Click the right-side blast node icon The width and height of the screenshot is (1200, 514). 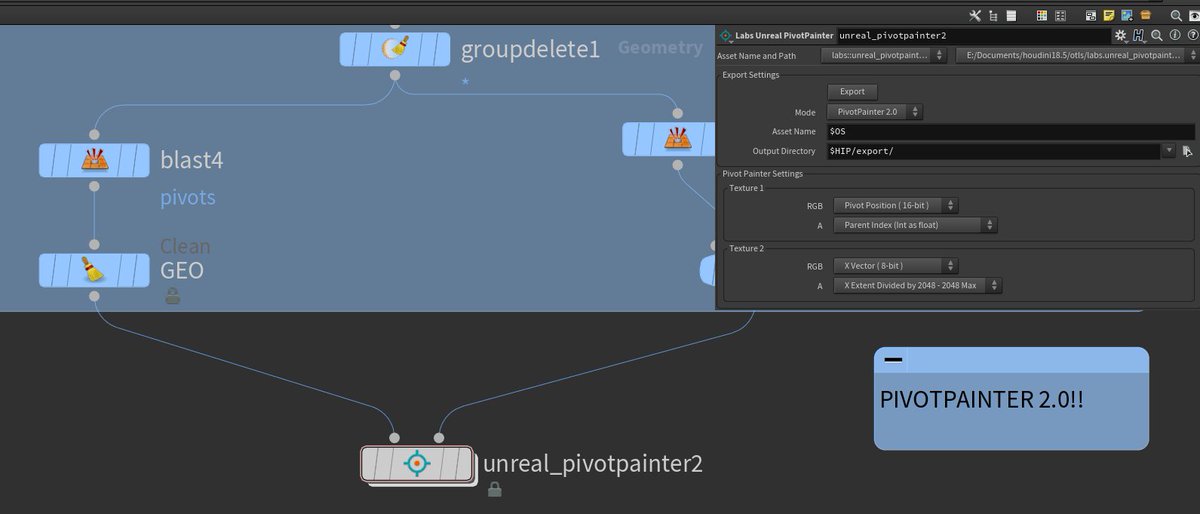tap(677, 138)
